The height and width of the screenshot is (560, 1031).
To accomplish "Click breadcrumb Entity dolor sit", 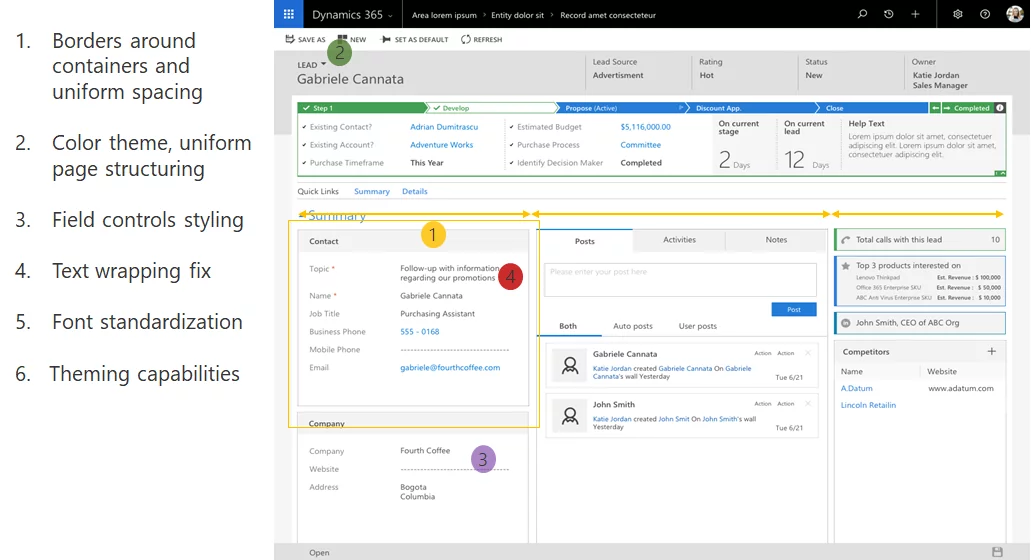I will (x=517, y=15).
